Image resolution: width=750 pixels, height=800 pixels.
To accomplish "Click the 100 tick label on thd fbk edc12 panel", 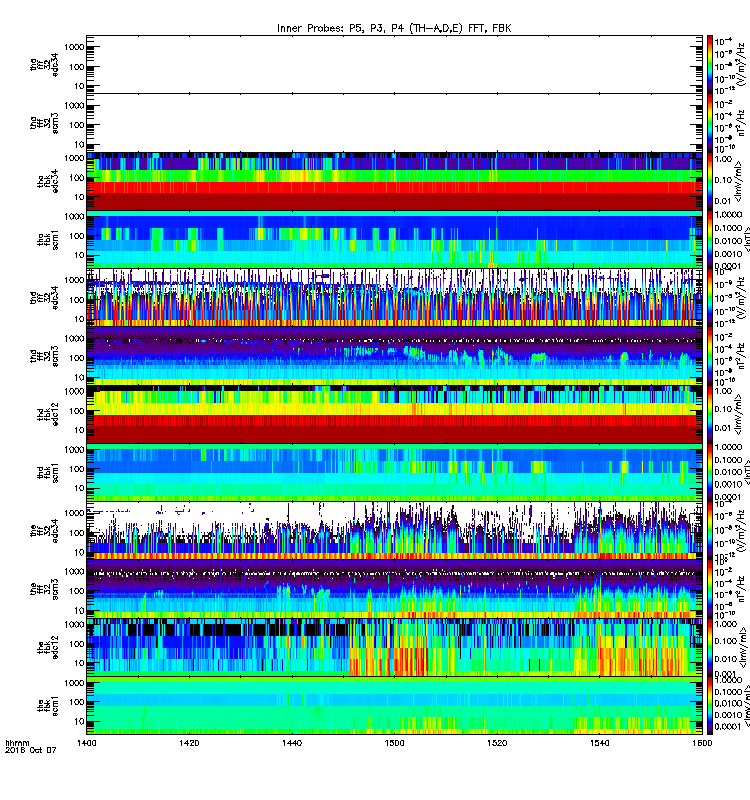I will [x=77, y=411].
